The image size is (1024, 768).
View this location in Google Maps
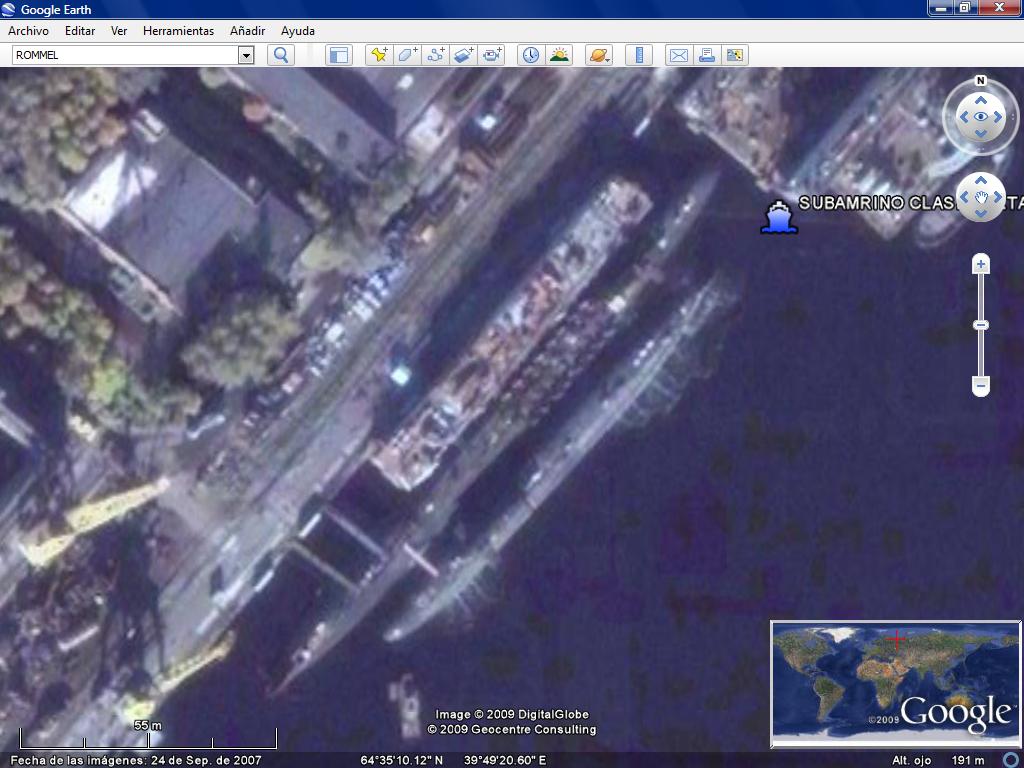pos(735,55)
